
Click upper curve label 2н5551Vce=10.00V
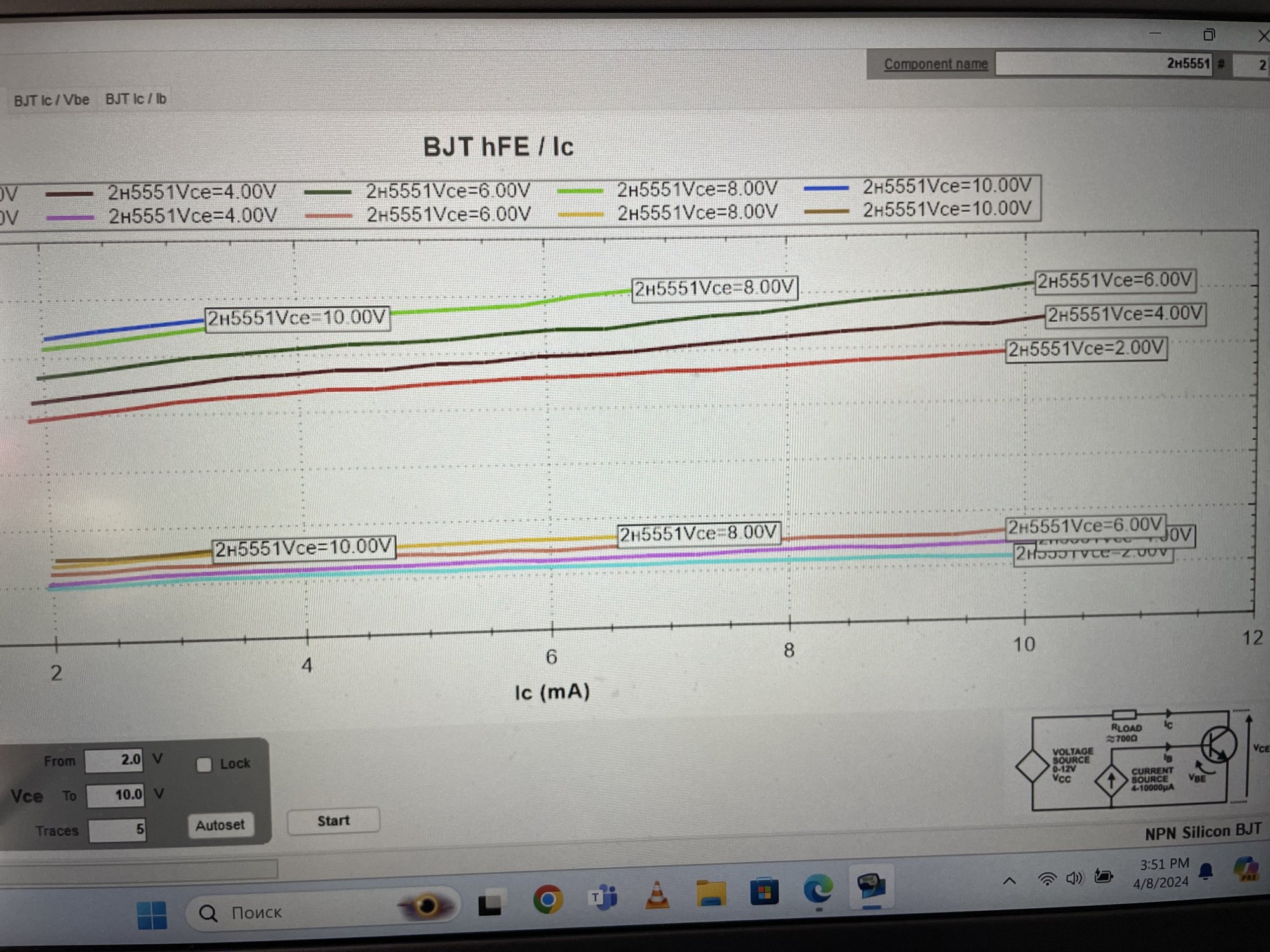297,317
